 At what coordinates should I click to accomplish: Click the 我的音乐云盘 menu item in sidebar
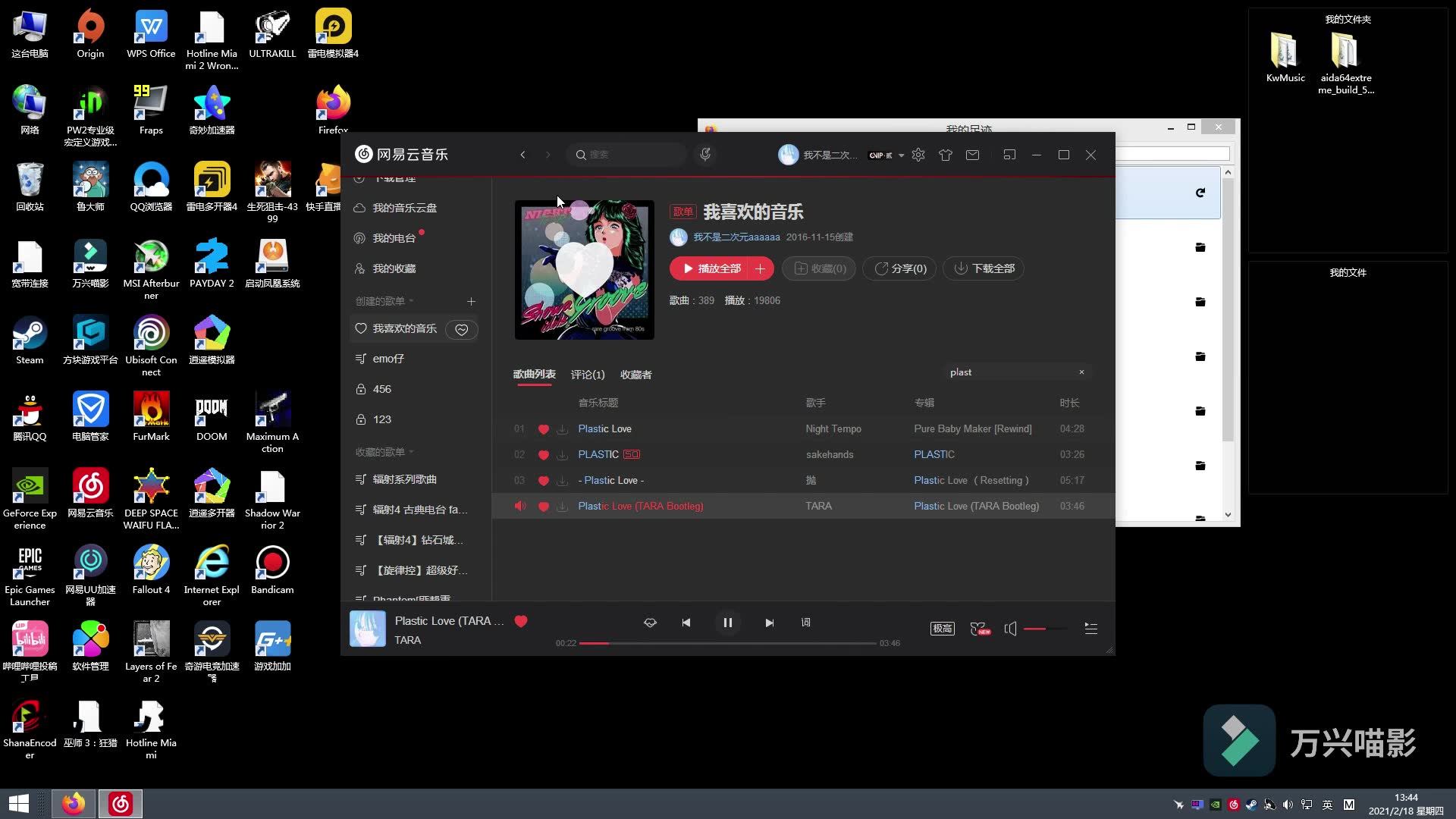coord(405,208)
